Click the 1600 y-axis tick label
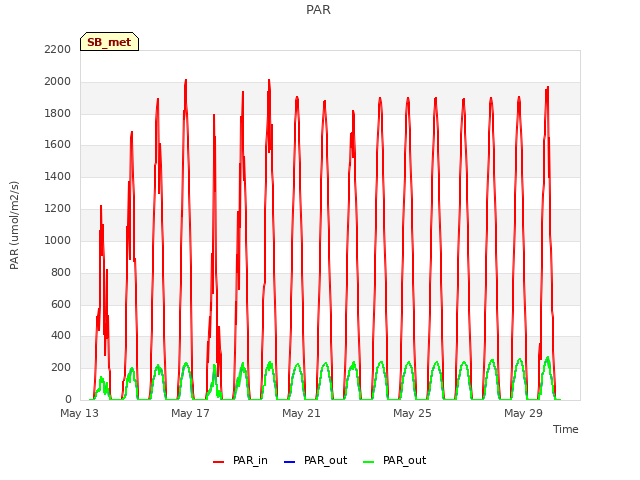The width and height of the screenshot is (640, 480). click(58, 145)
